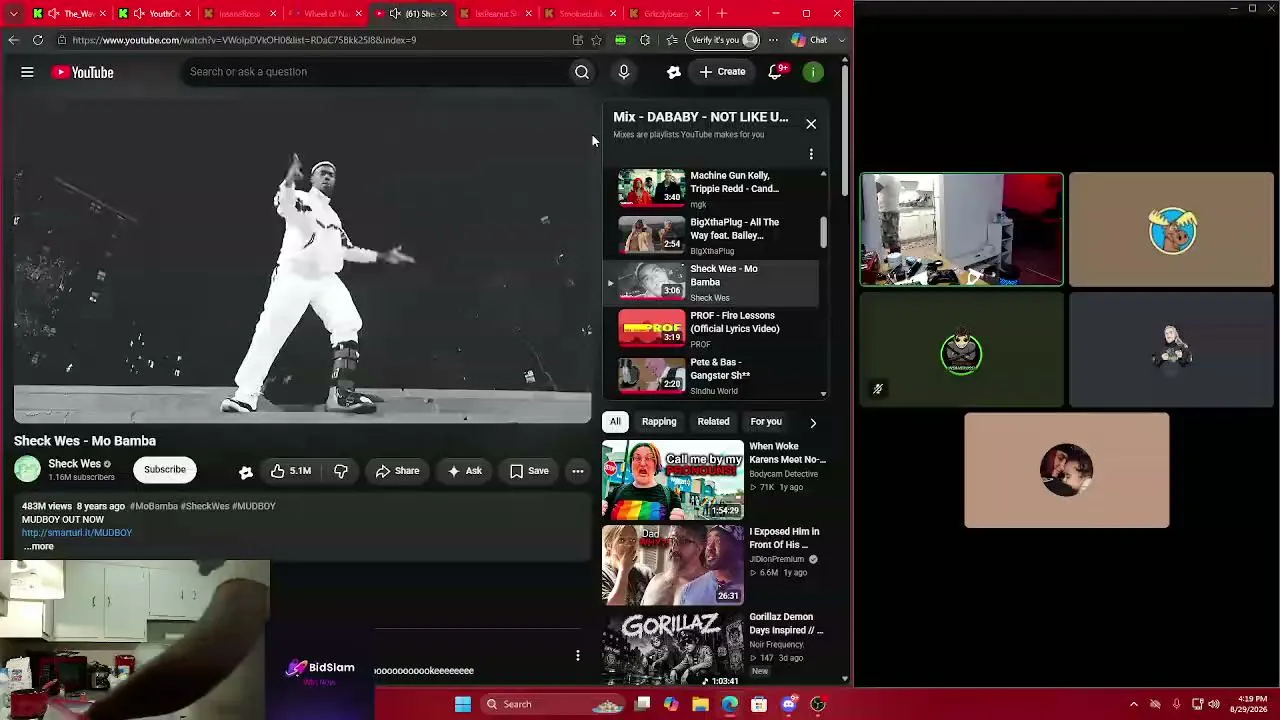Open the YouTube guide hamburger menu

(27, 72)
